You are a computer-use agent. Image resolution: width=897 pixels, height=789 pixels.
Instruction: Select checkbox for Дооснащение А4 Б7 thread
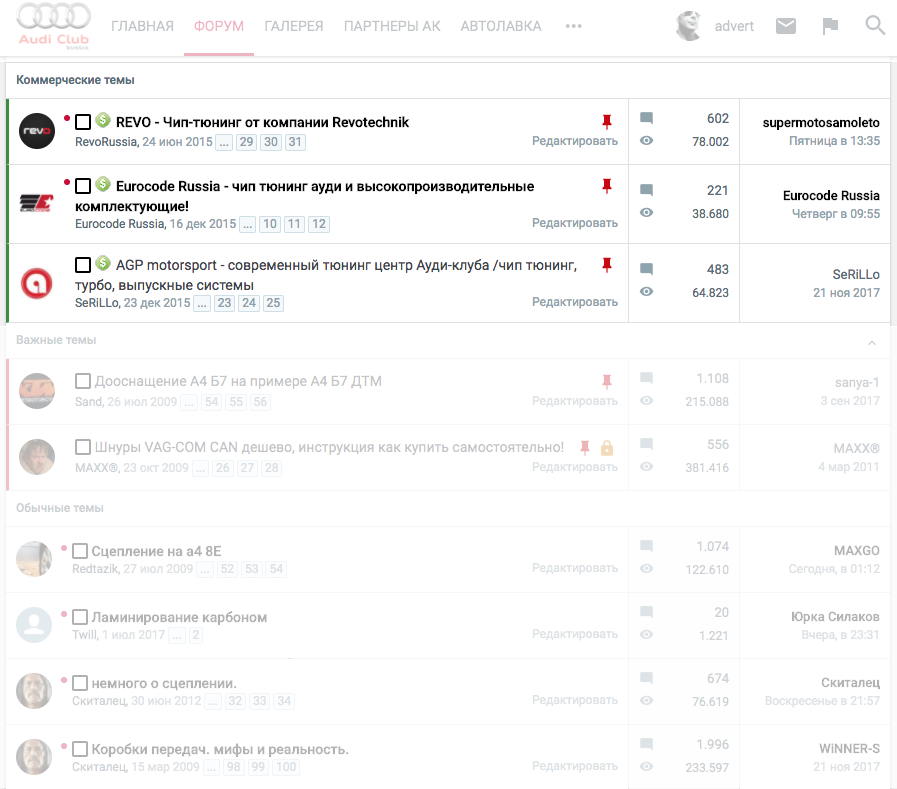pos(83,381)
